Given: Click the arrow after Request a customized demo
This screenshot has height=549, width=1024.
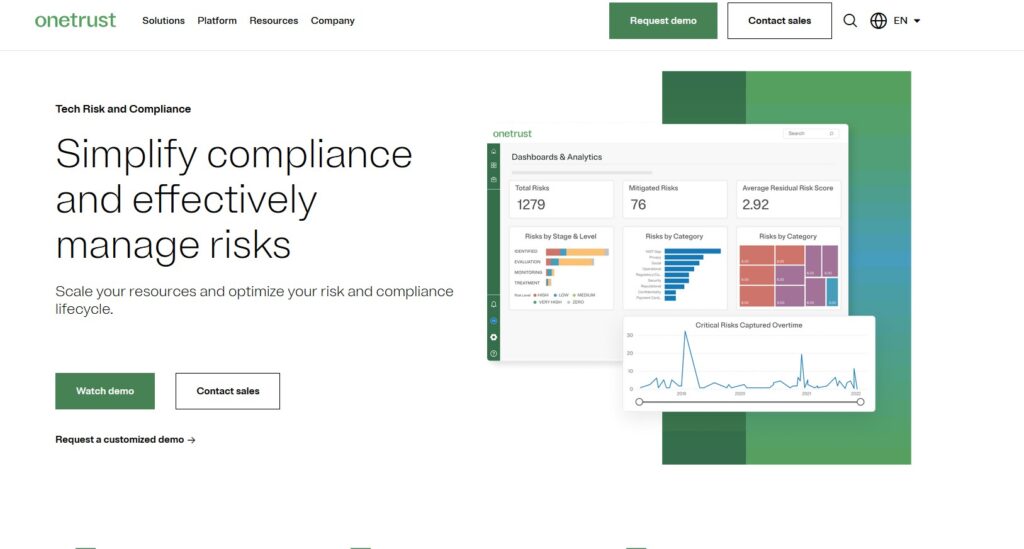Looking at the screenshot, I should click(191, 440).
